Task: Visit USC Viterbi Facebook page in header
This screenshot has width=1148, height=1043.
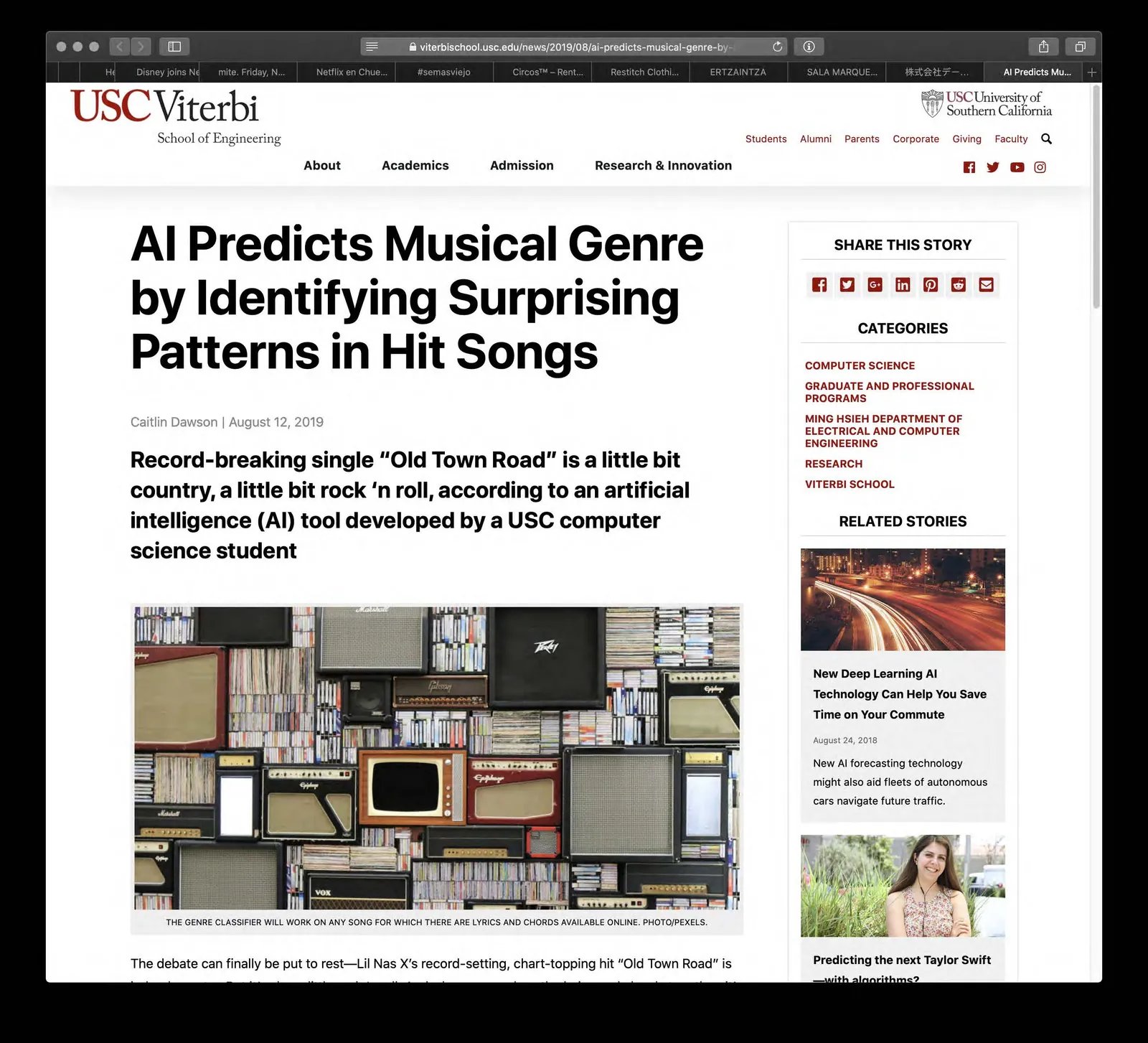Action: click(969, 167)
